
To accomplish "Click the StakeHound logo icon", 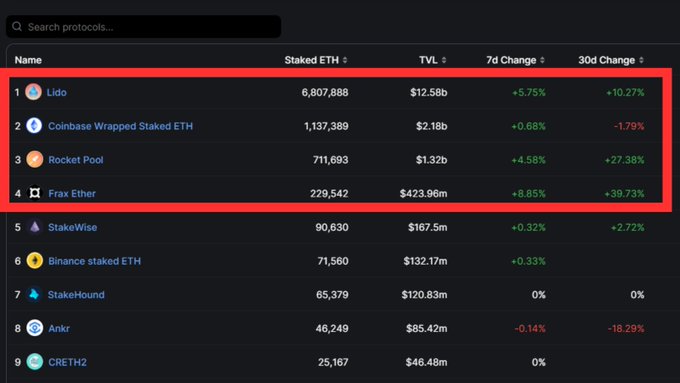I will coord(34,295).
